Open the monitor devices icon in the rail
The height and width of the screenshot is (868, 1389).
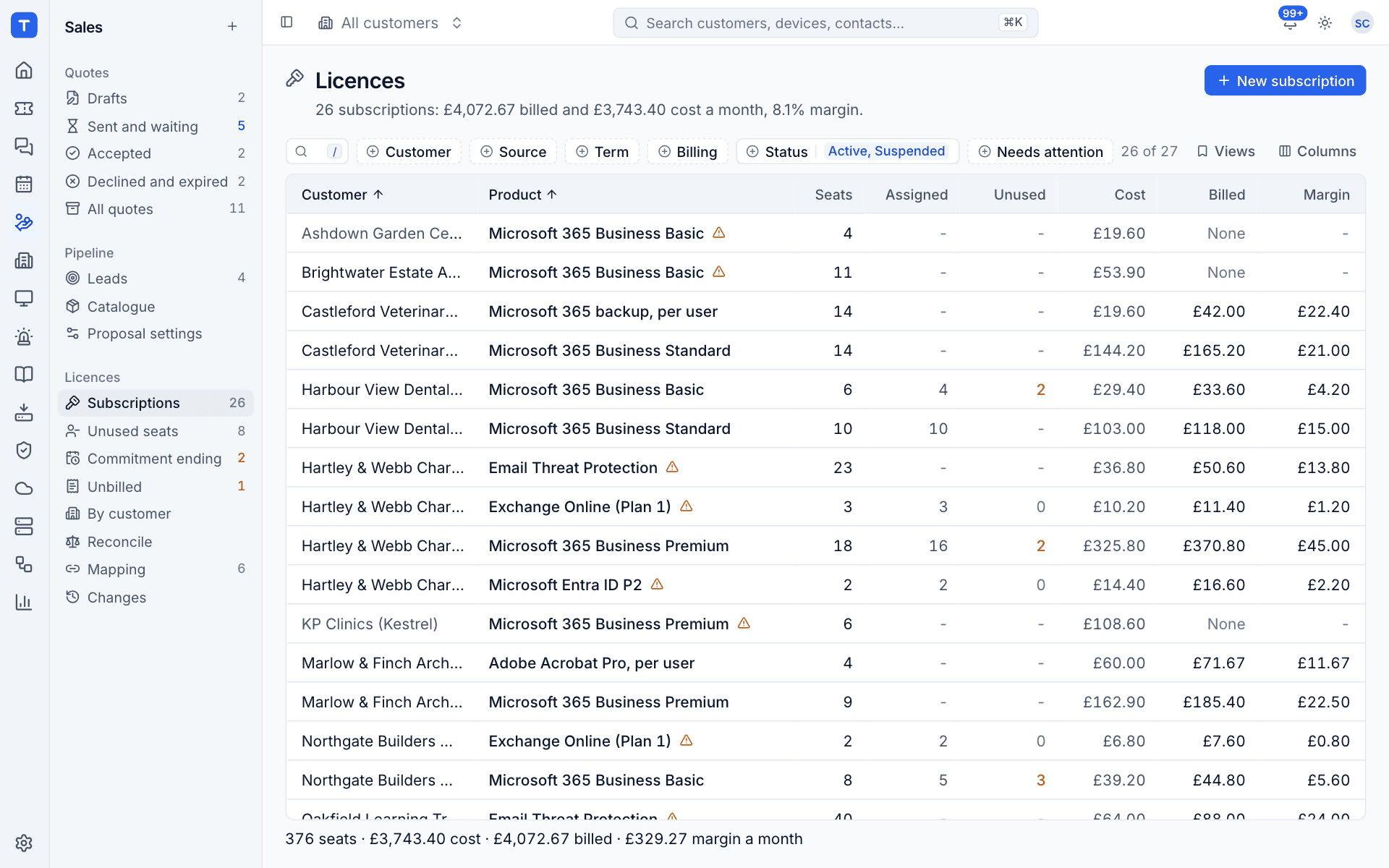click(24, 298)
